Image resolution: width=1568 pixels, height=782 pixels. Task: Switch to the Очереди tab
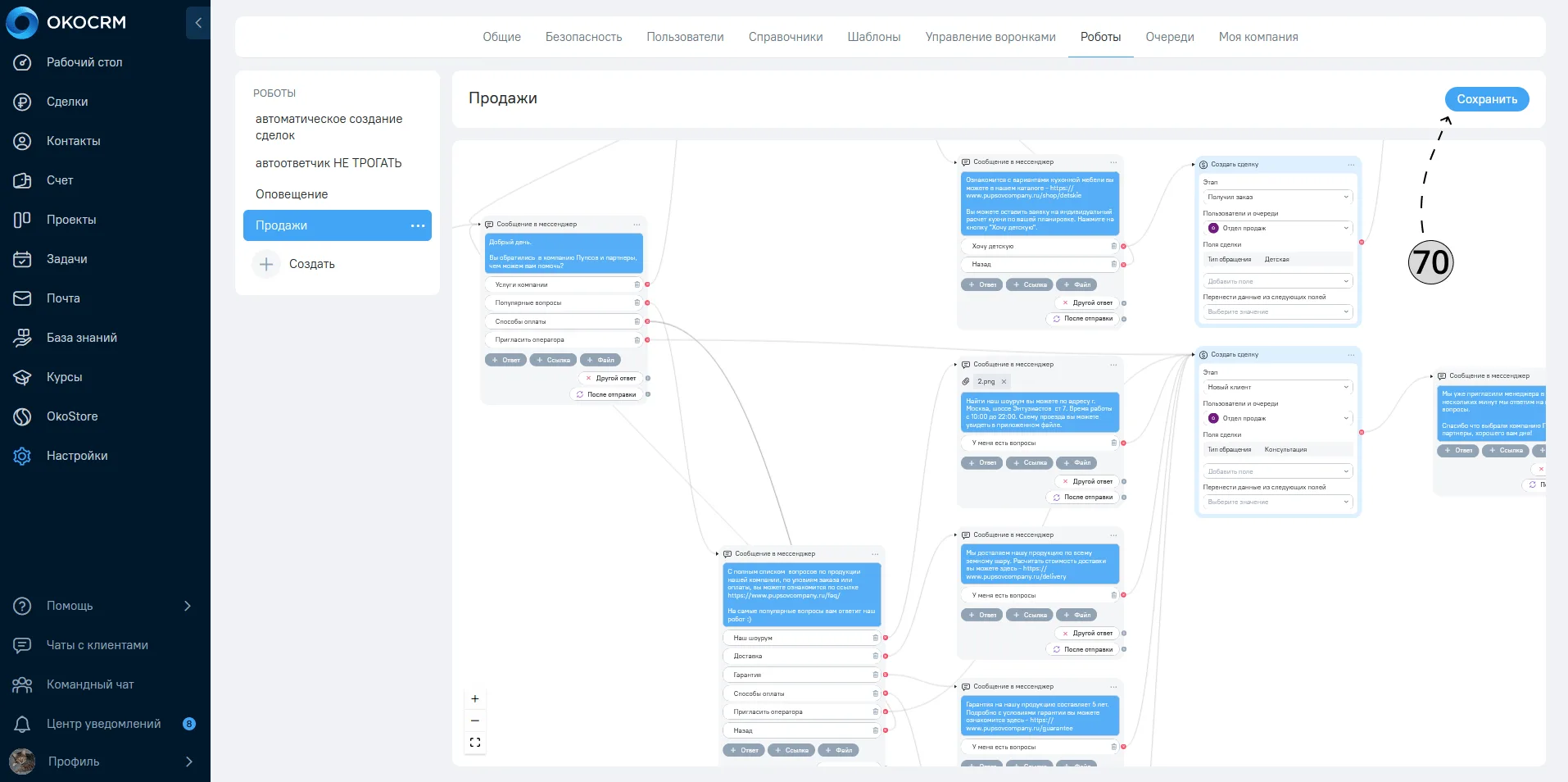[1170, 37]
